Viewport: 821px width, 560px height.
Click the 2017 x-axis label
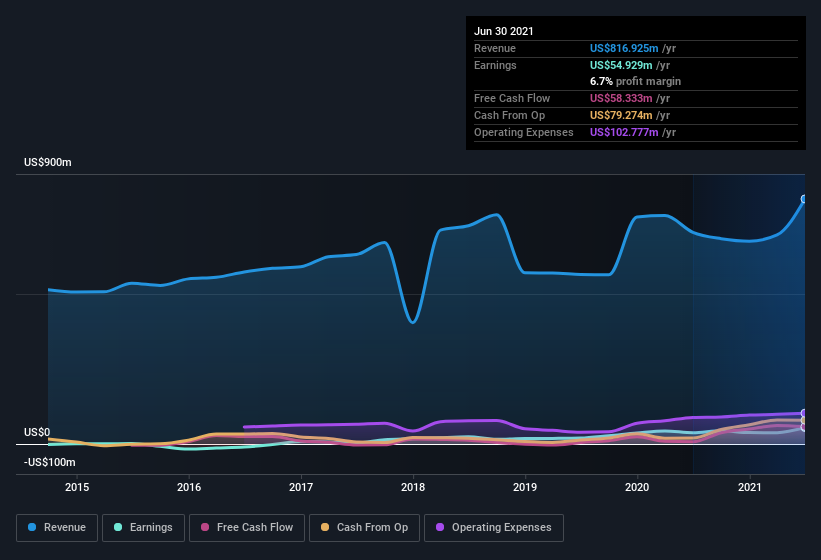(301, 487)
